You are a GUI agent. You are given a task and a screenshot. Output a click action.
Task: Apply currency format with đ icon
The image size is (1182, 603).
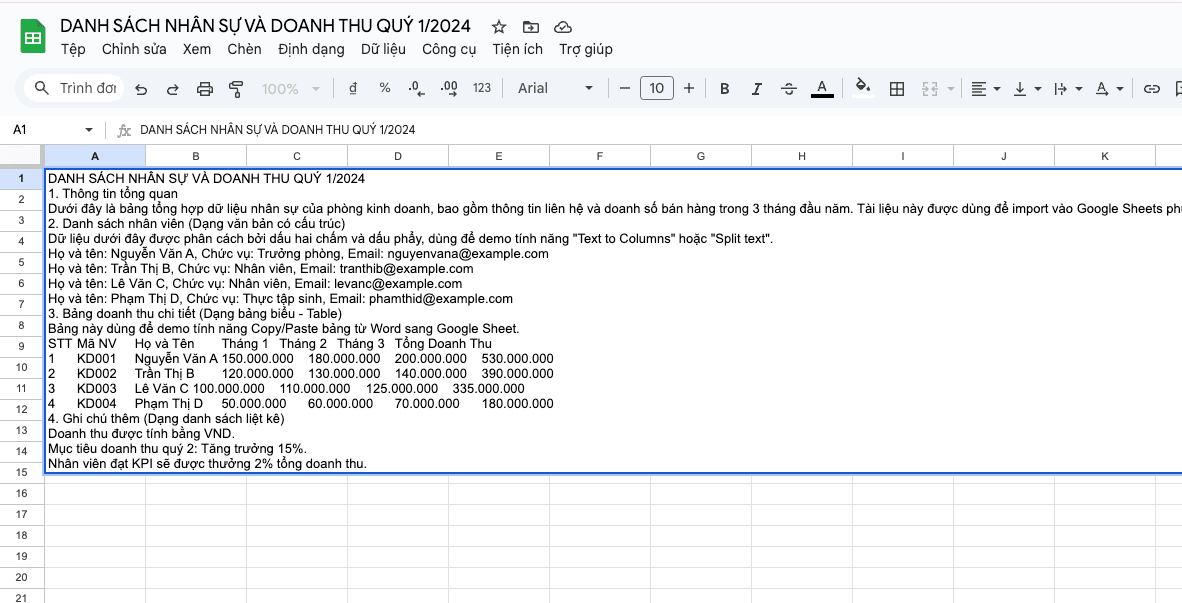point(352,88)
